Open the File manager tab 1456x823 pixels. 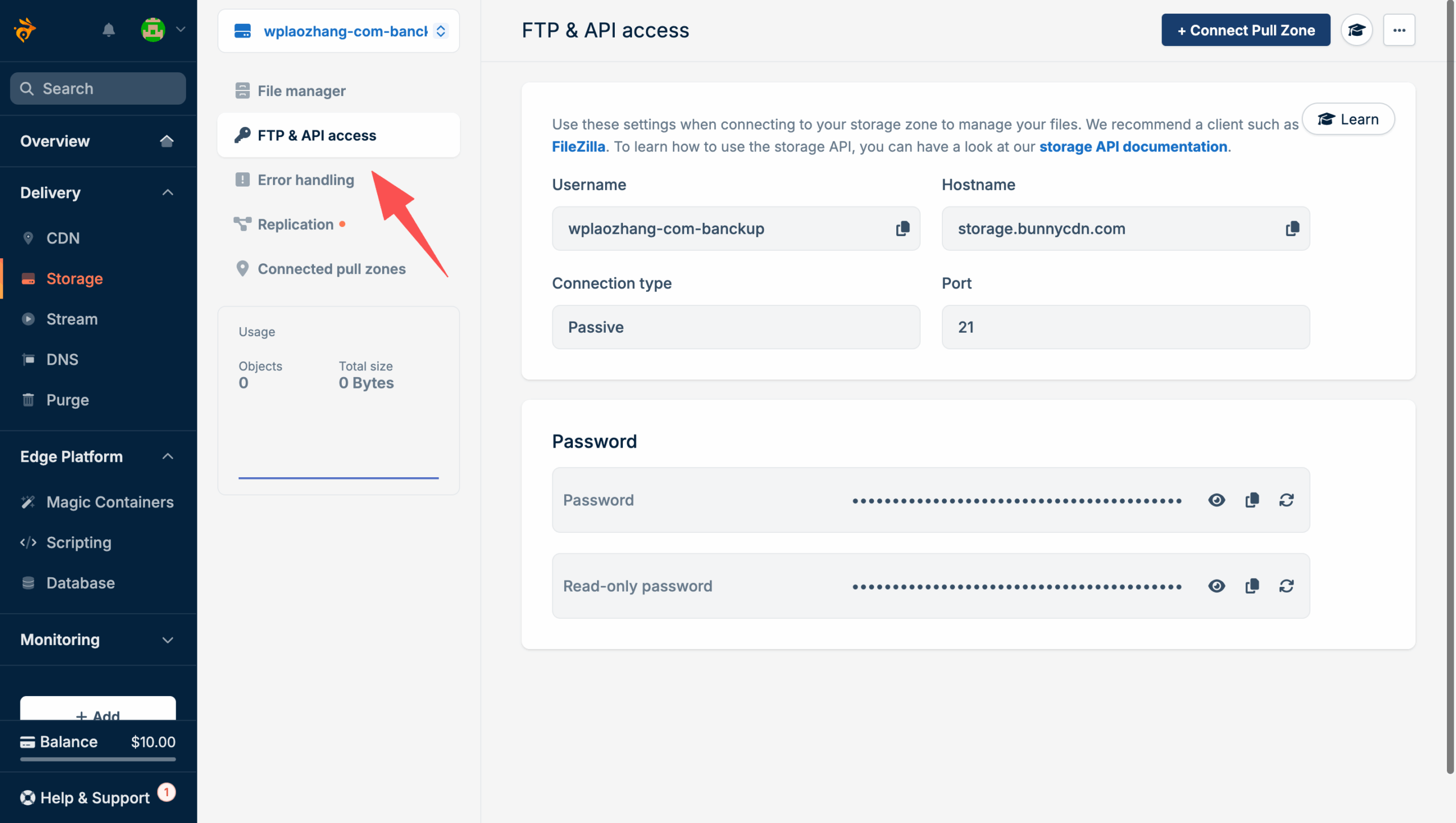pyautogui.click(x=301, y=91)
